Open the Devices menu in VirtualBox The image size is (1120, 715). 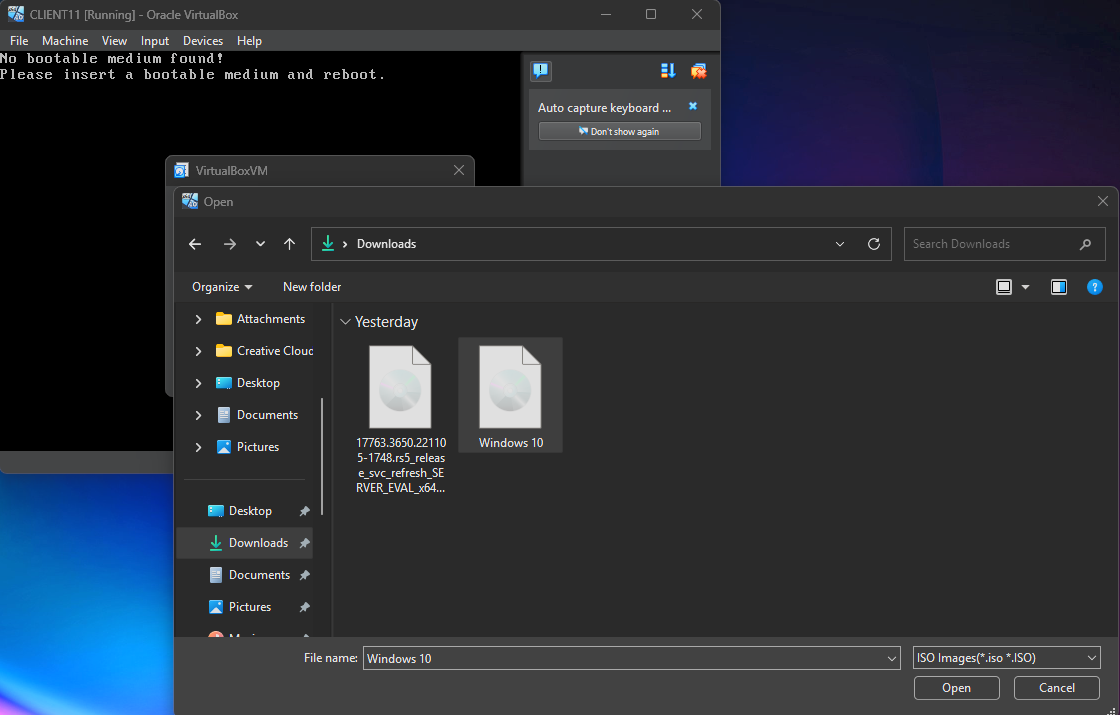203,41
